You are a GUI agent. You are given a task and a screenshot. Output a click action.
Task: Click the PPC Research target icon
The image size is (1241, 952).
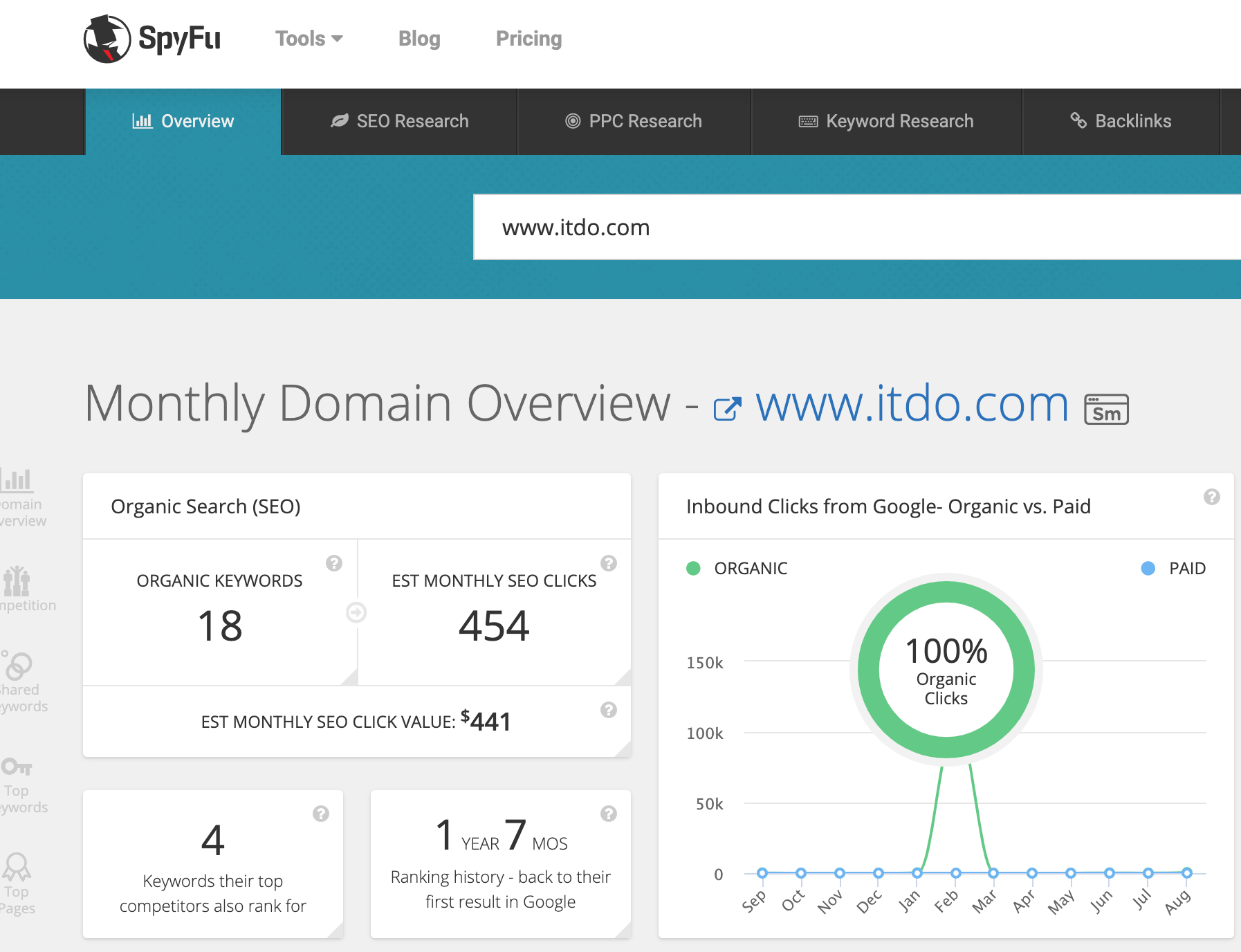point(573,121)
